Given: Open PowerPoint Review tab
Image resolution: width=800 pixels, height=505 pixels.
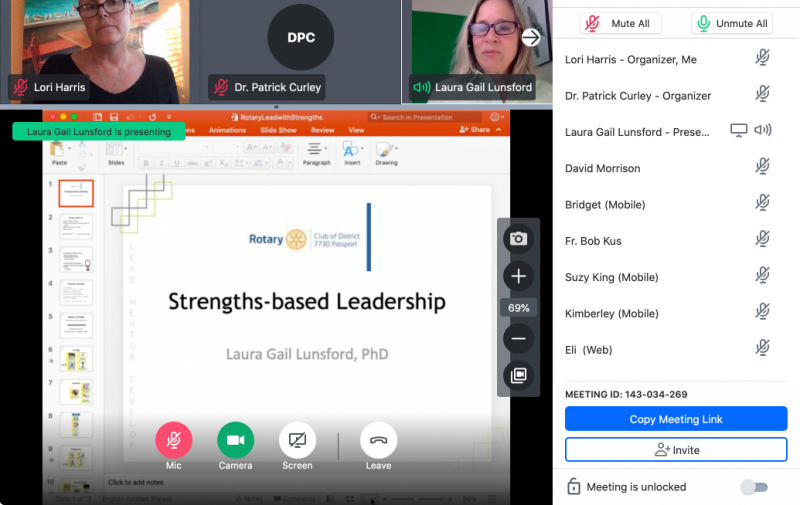Looking at the screenshot, I should (322, 130).
